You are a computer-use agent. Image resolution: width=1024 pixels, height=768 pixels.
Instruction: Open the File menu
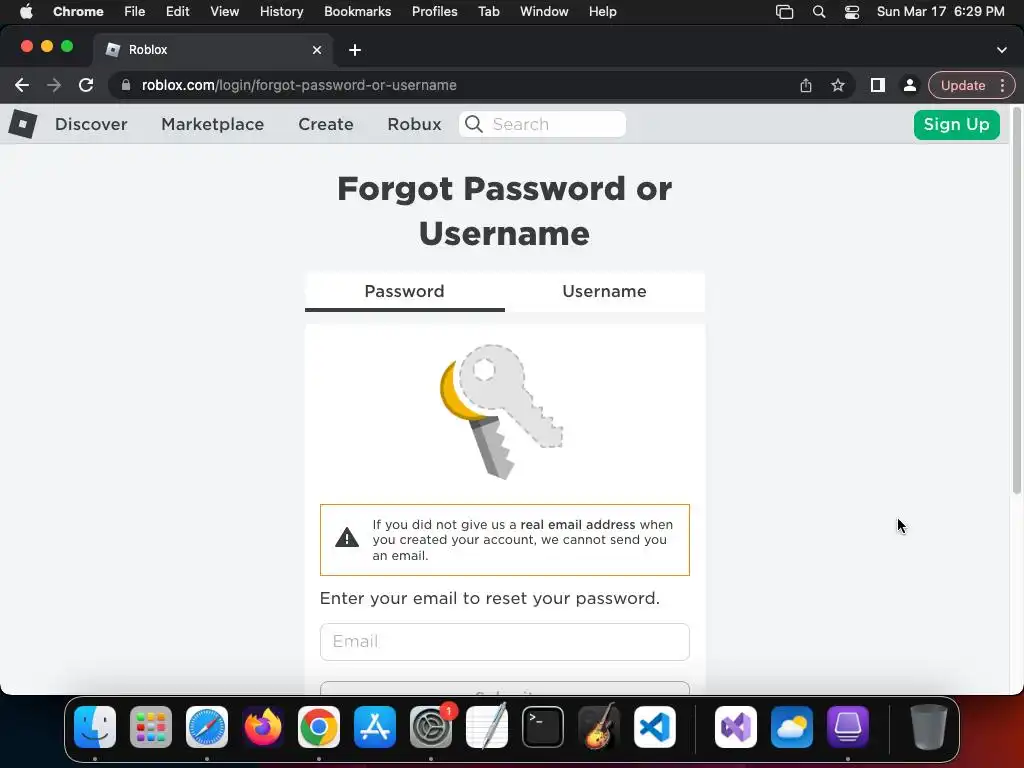(x=135, y=11)
